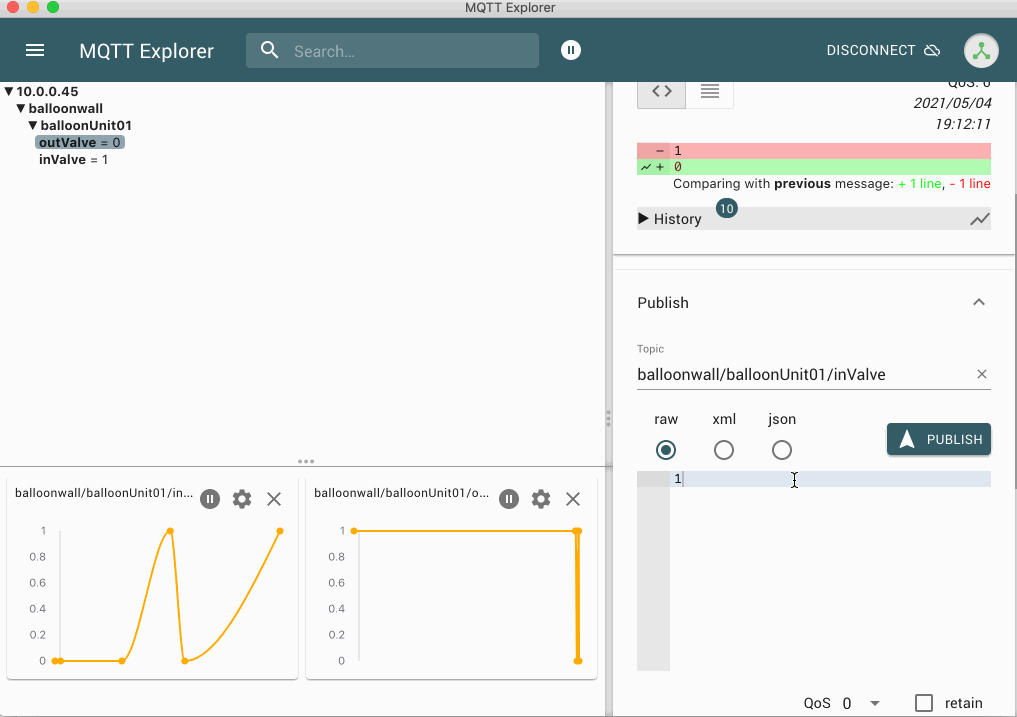Select the raw payload format
The image size is (1017, 717).
[x=665, y=450]
